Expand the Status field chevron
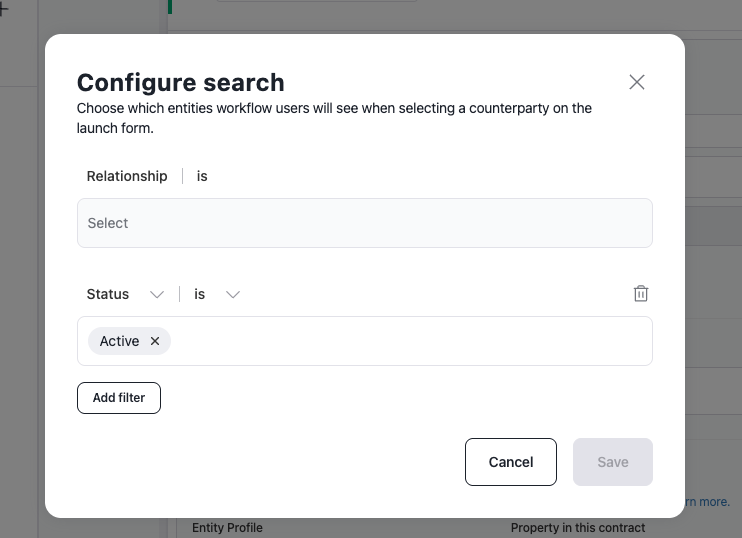The height and width of the screenshot is (538, 742). point(156,294)
